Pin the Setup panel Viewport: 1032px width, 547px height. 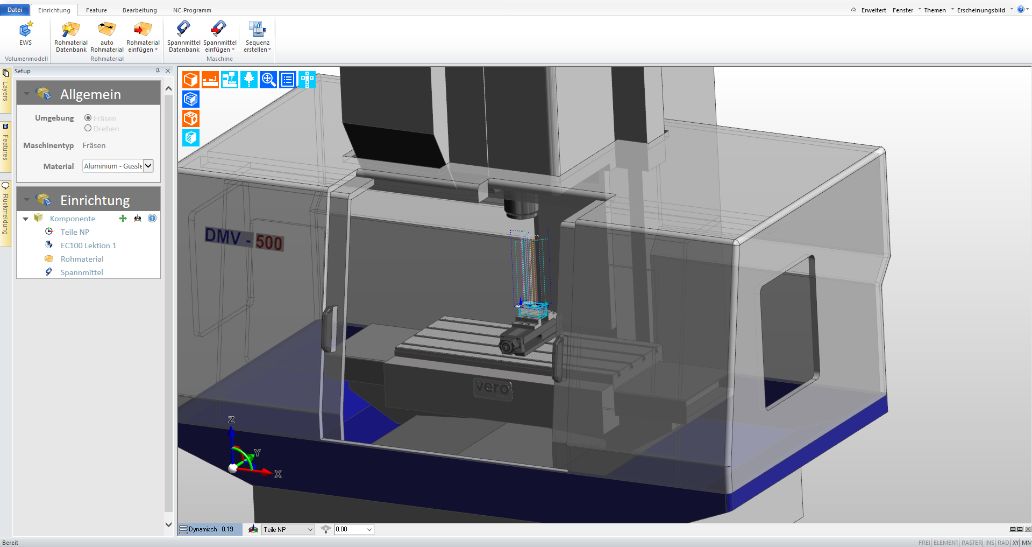coord(158,71)
